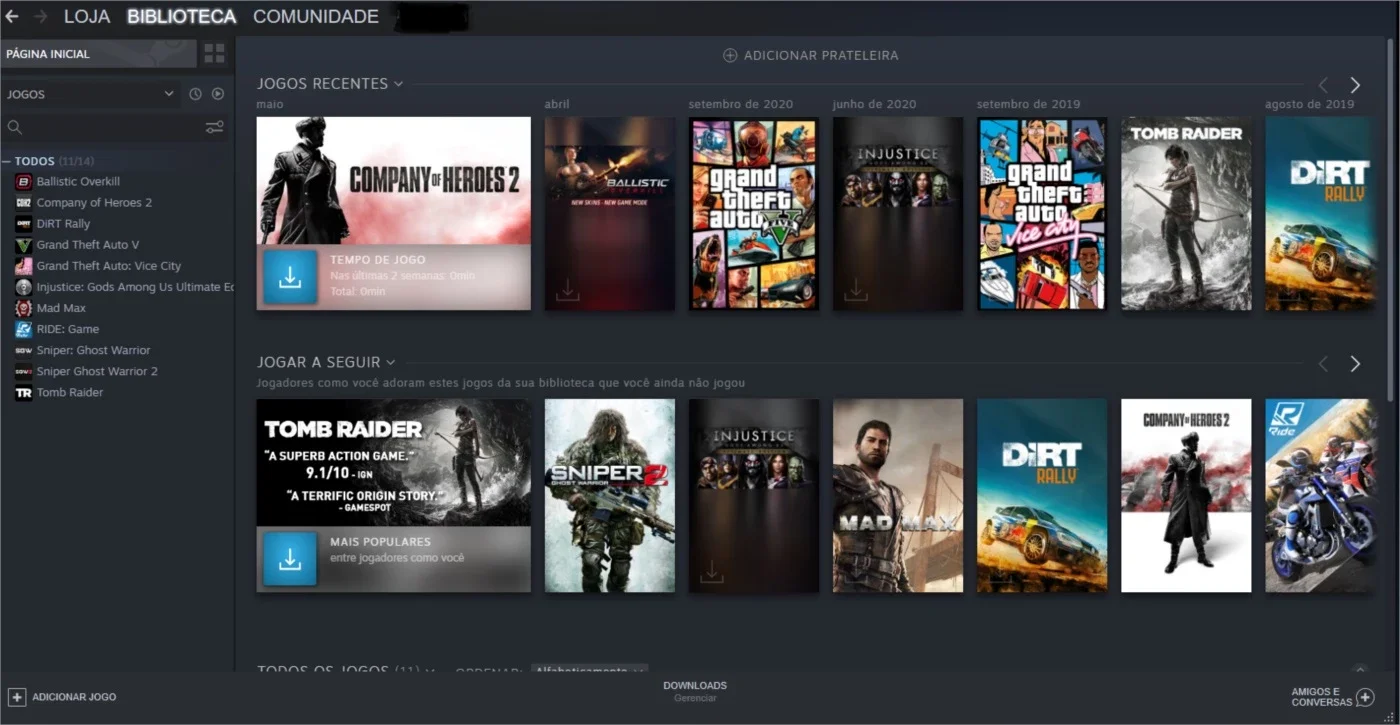The height and width of the screenshot is (725, 1400).
Task: Open GTA Vice City cover
Action: 1042,213
